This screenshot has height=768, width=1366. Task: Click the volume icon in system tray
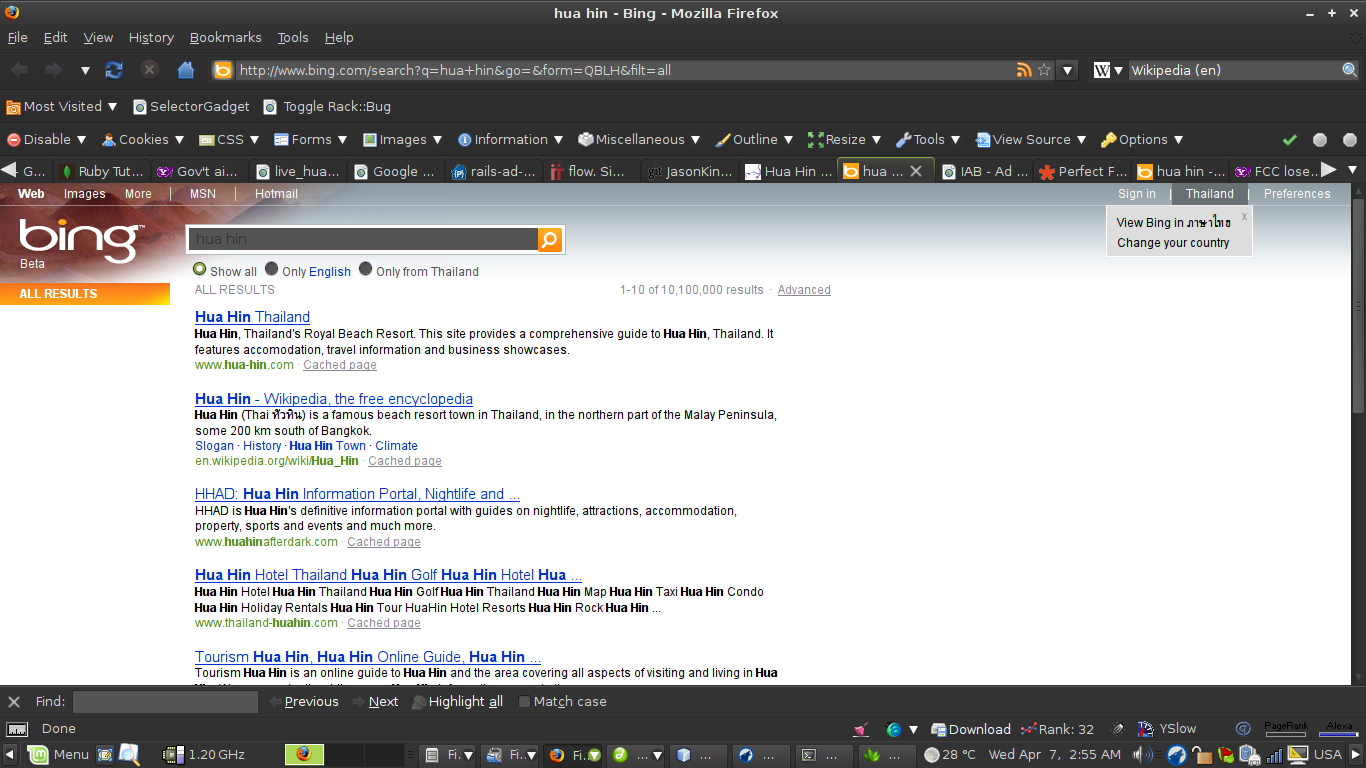1142,755
